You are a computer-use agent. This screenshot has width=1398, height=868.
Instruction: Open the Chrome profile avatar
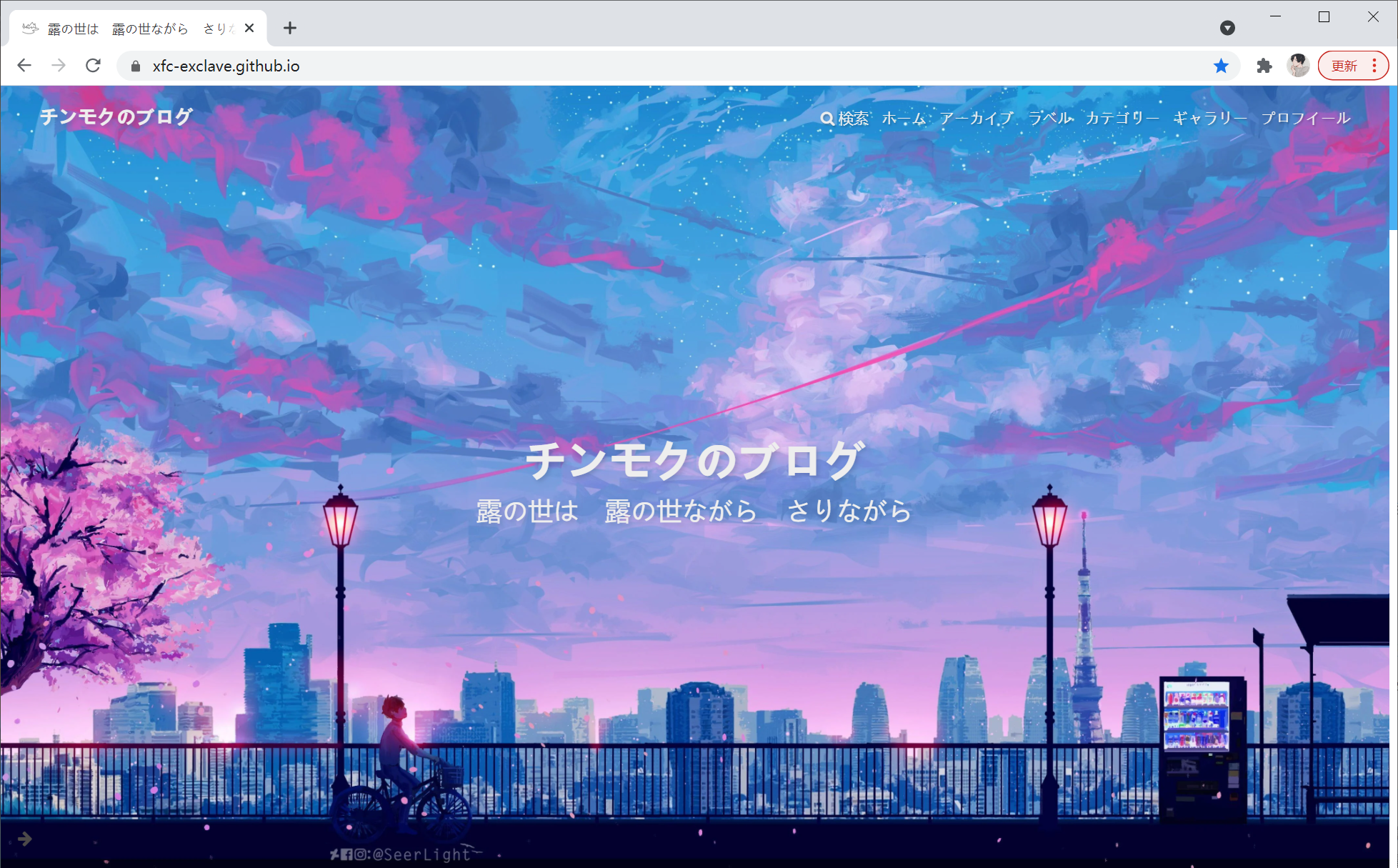[x=1298, y=66]
